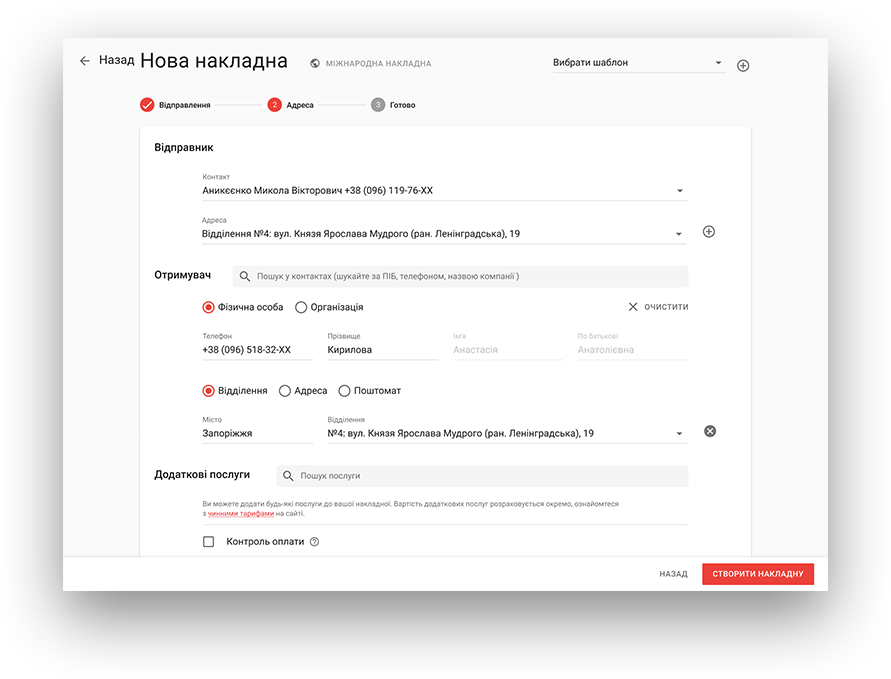Click sender address Відділення №4 text

tap(361, 234)
